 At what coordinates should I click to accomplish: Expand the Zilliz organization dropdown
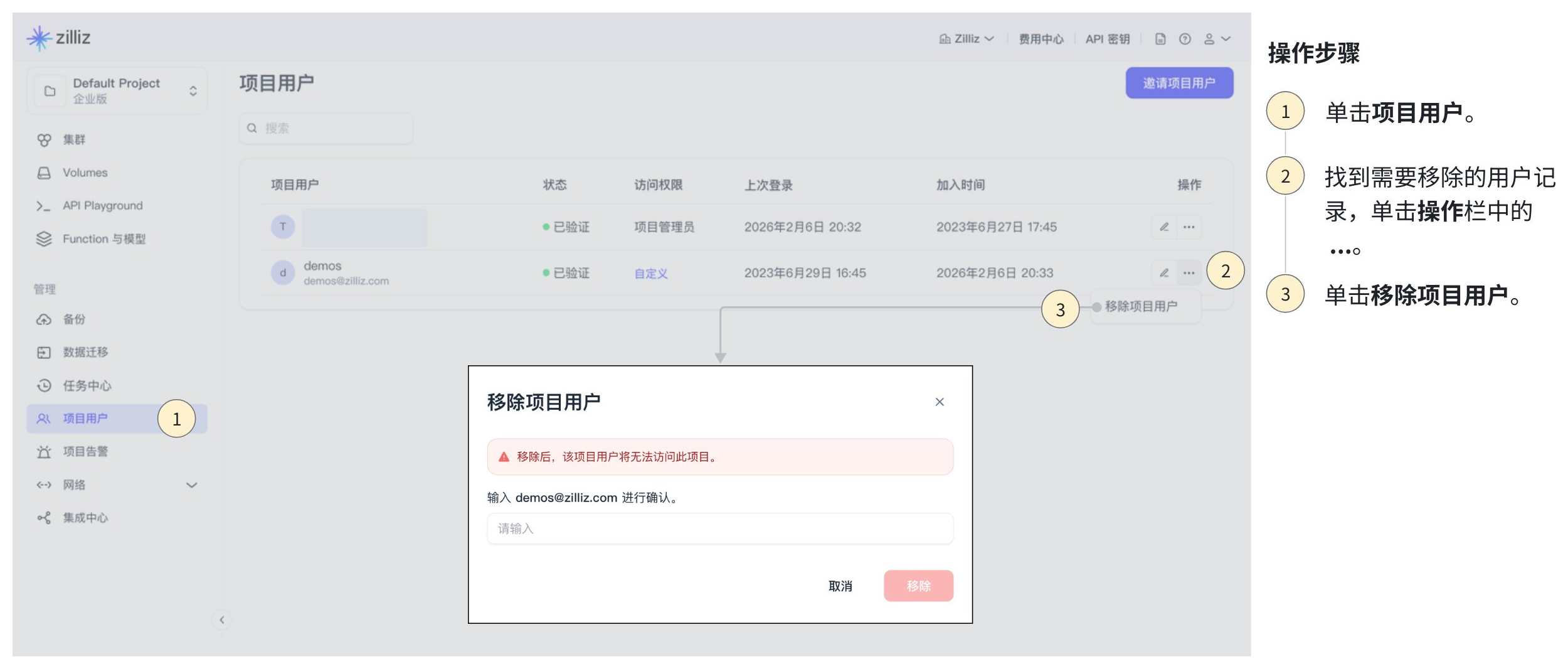coord(967,39)
